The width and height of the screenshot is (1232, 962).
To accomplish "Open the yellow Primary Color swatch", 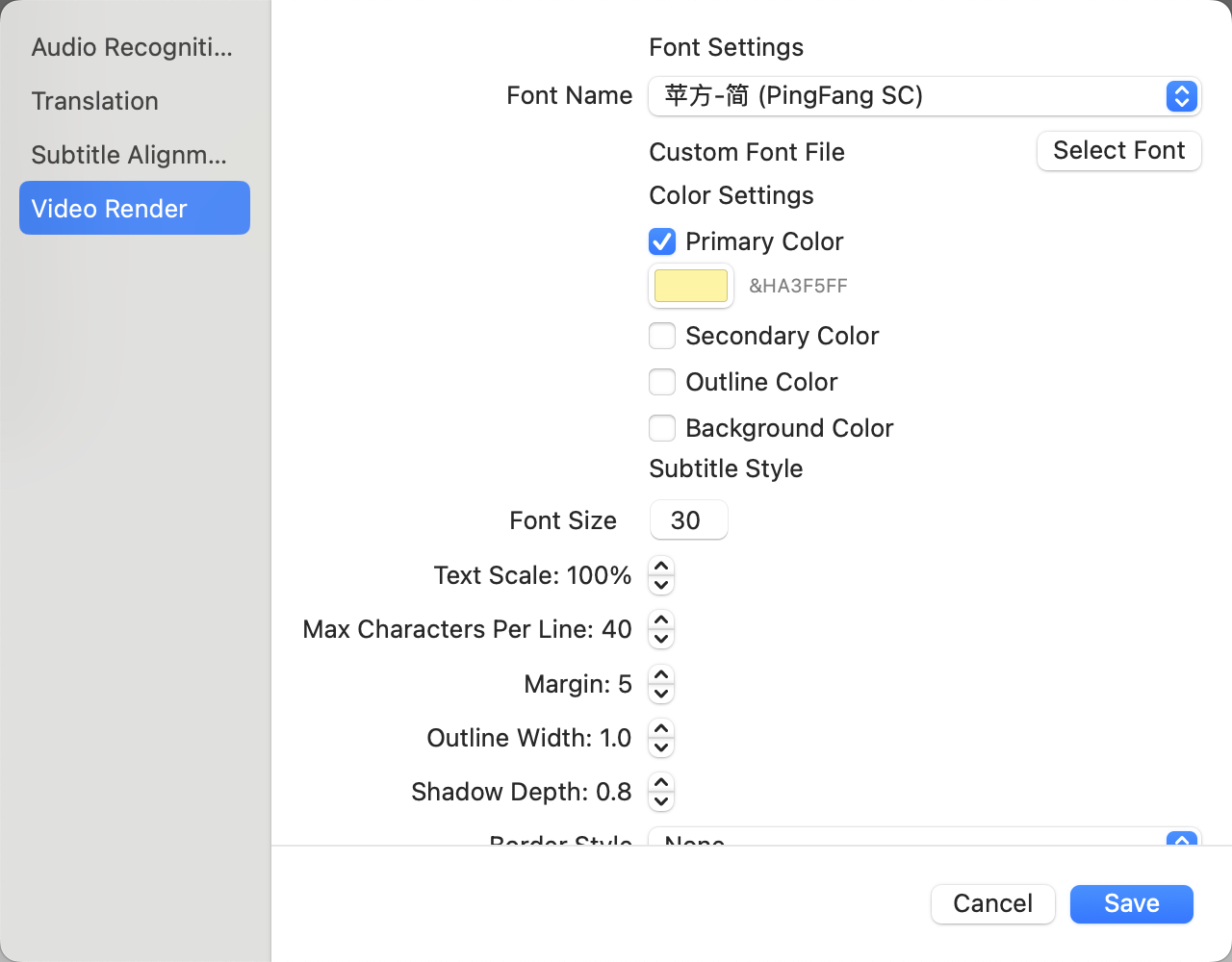I will [x=691, y=286].
